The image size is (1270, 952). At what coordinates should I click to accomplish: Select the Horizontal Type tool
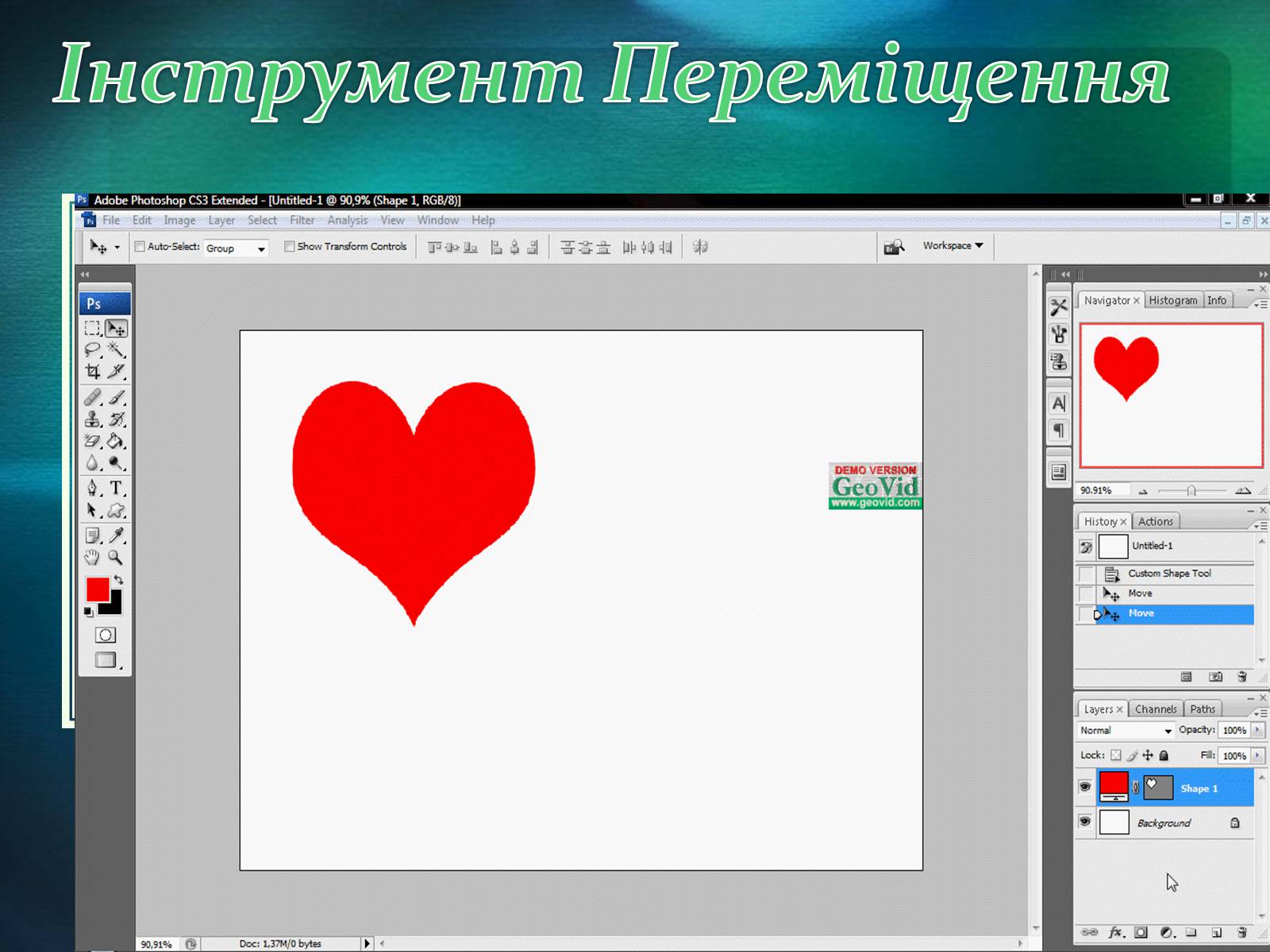coord(116,488)
